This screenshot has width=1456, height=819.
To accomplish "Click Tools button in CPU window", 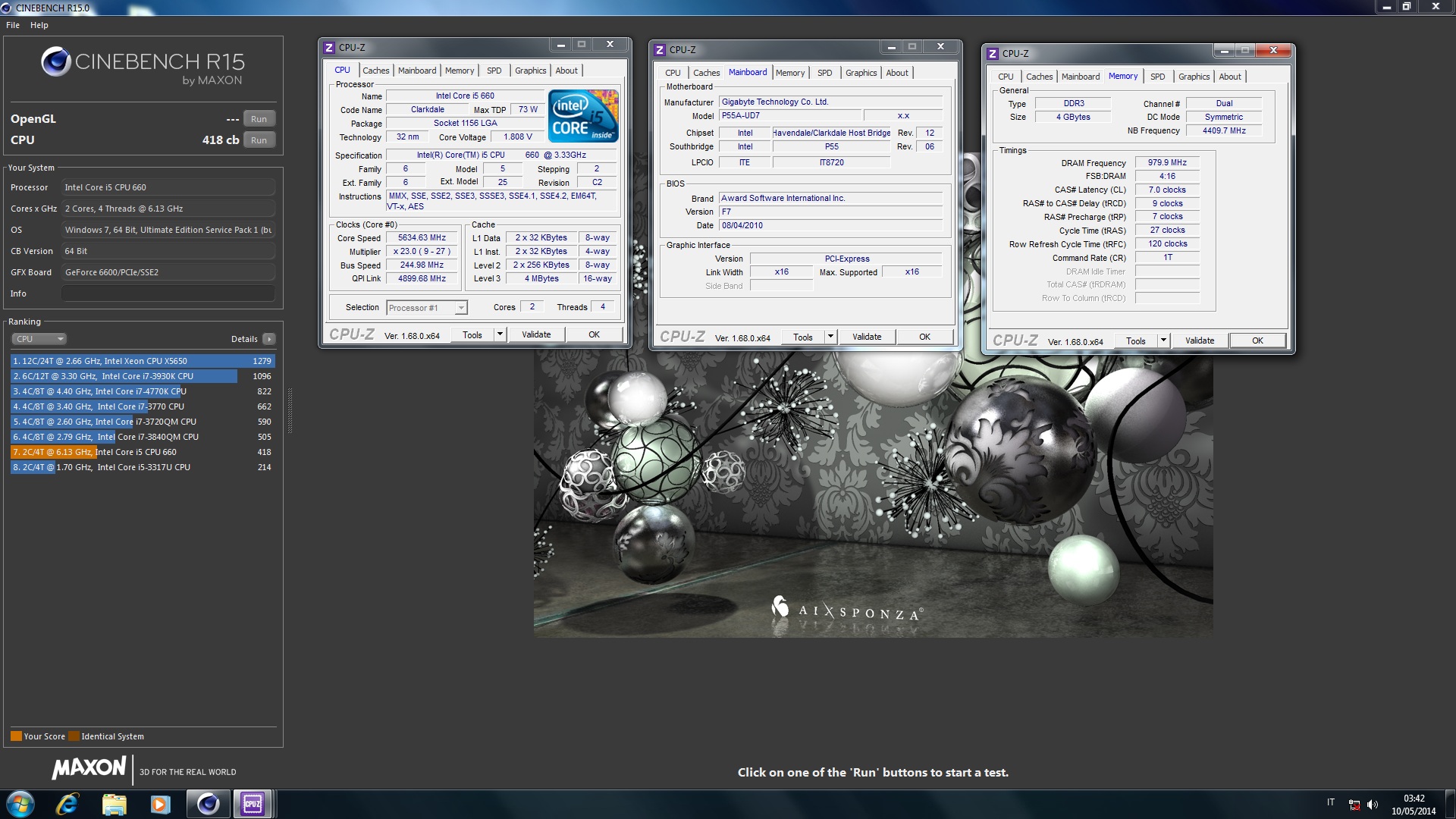I will pyautogui.click(x=472, y=334).
